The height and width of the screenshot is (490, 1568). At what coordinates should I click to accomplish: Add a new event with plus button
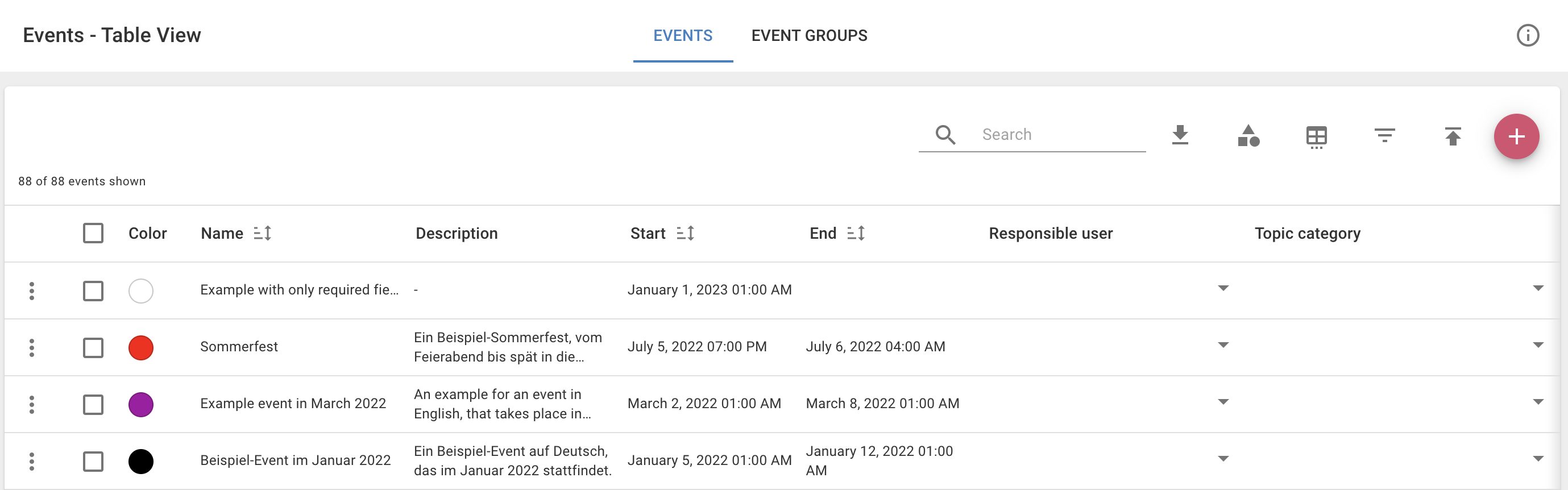coord(1516,136)
